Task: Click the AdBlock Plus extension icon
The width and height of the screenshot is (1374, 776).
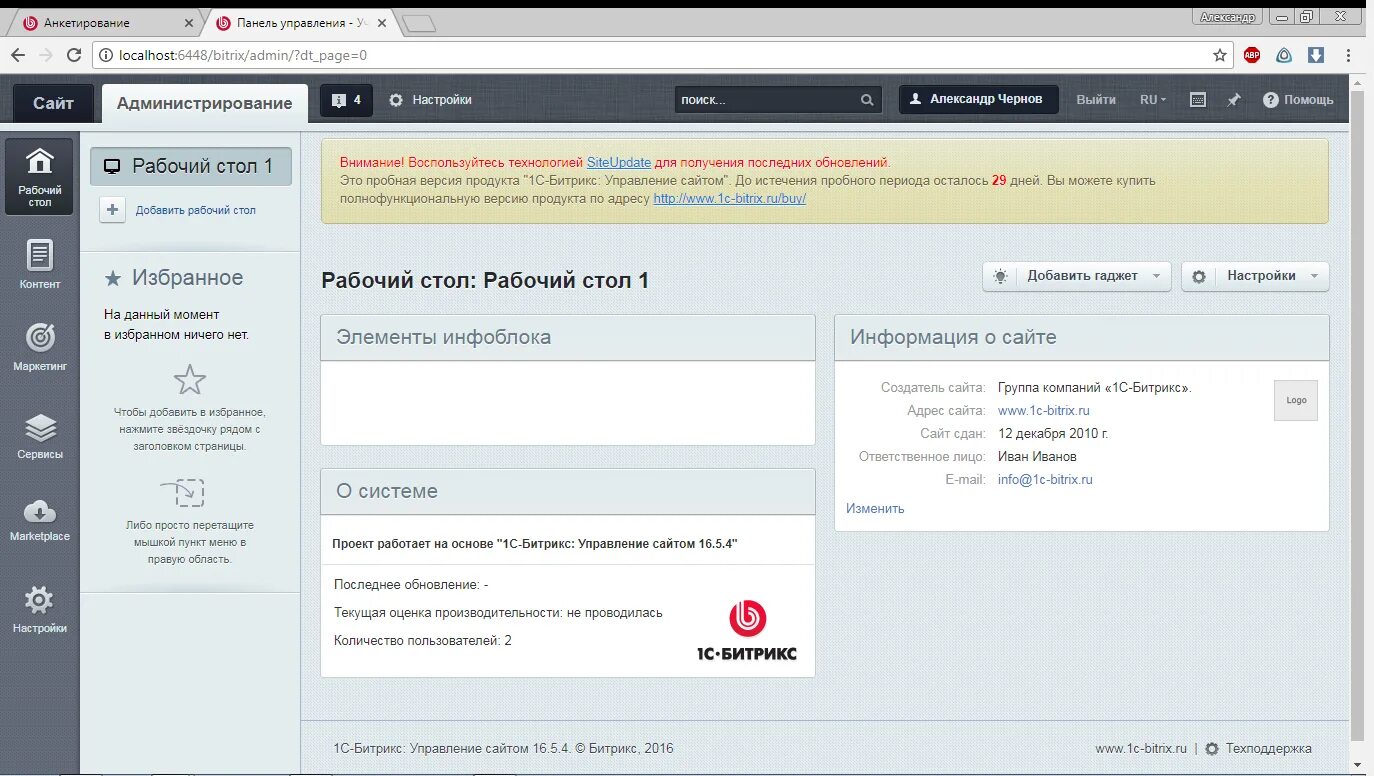Action: 1252,55
